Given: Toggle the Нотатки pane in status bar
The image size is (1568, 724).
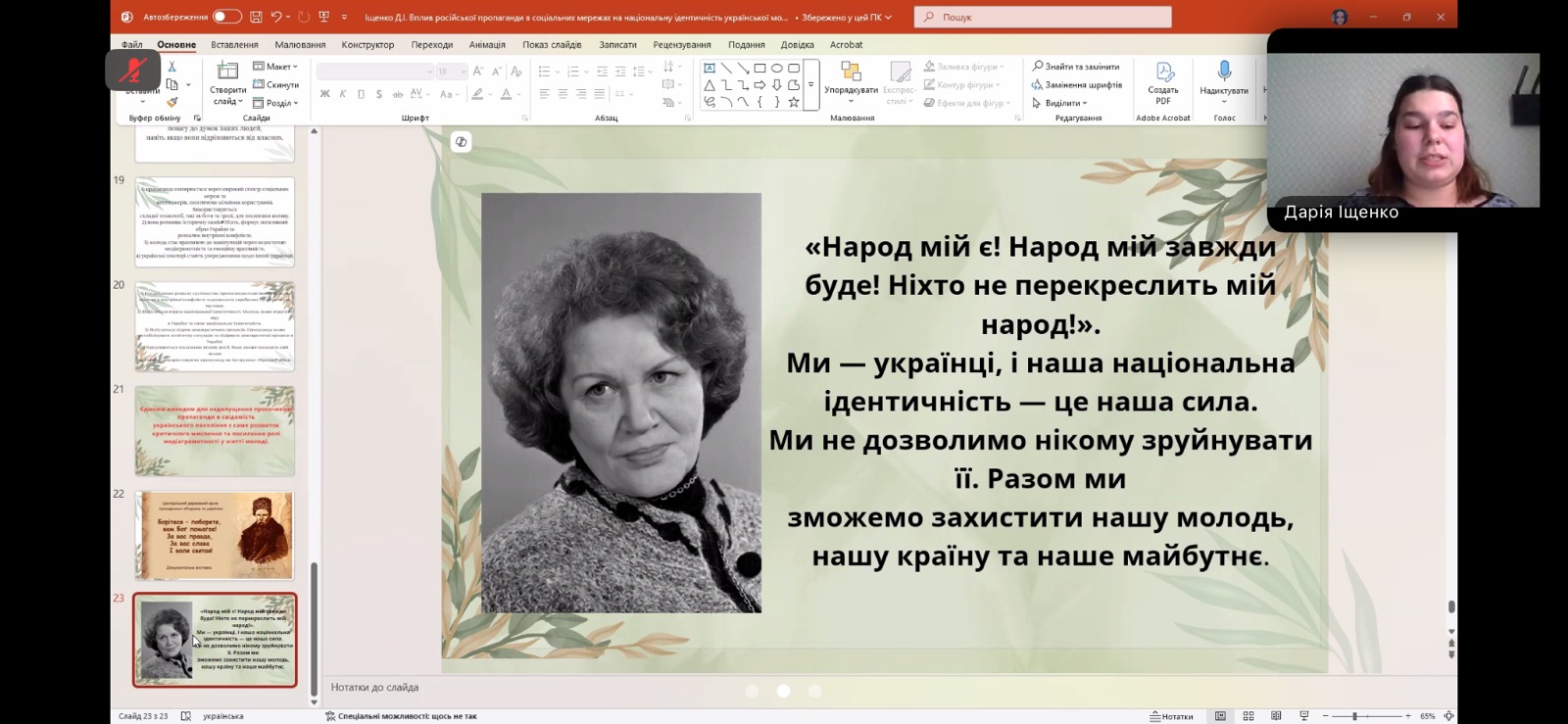Looking at the screenshot, I should (1172, 716).
